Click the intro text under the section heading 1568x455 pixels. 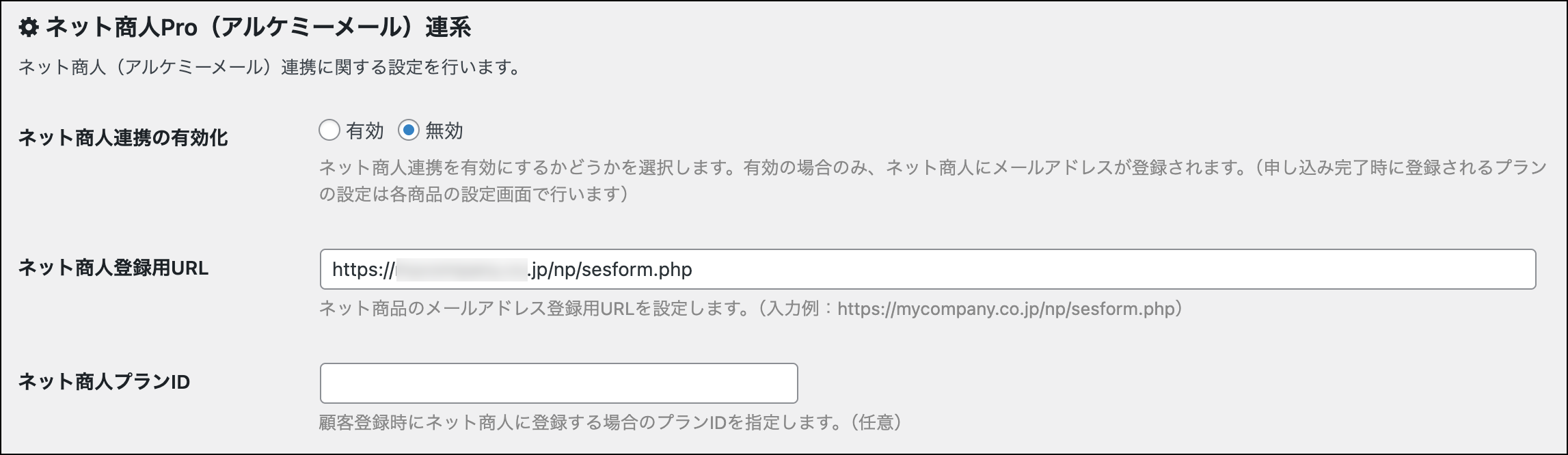click(270, 68)
